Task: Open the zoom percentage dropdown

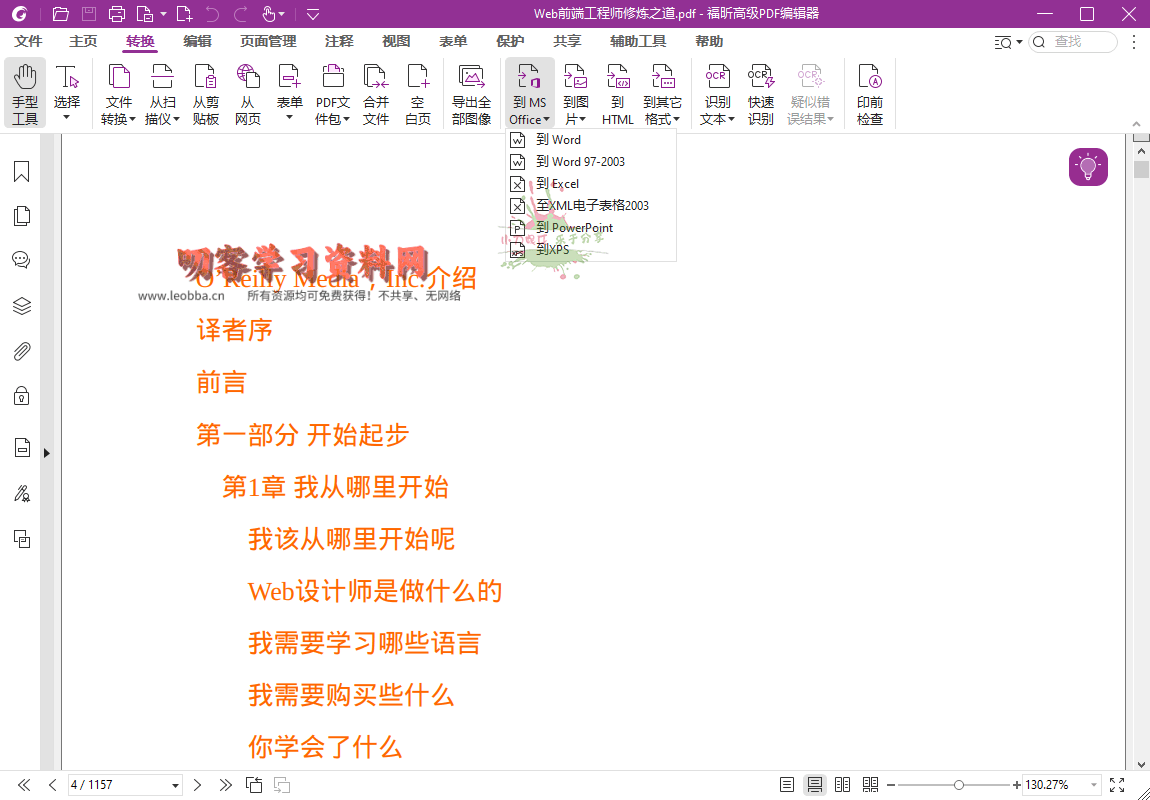Action: pos(1094,785)
